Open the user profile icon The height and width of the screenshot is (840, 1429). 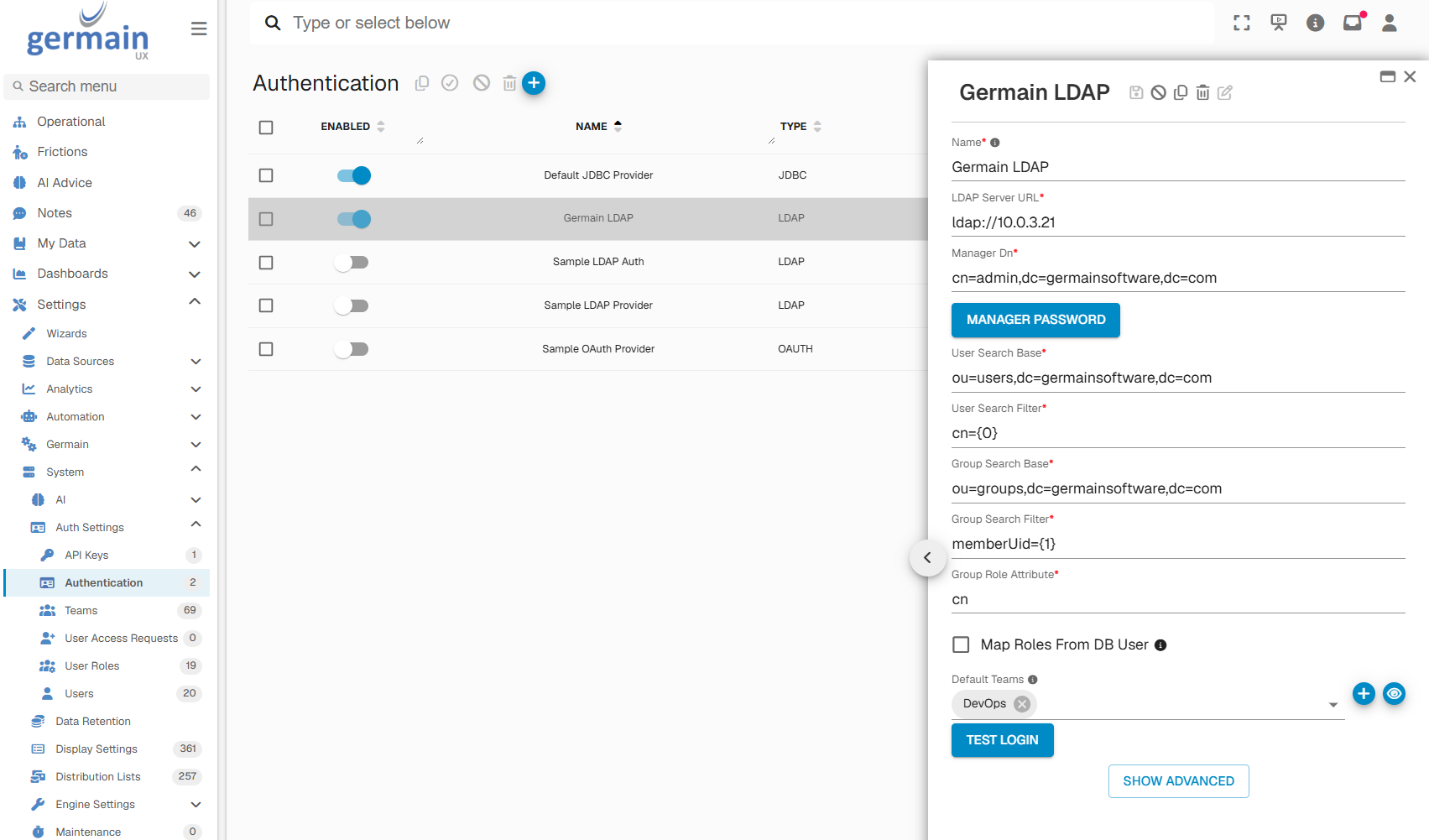[1390, 23]
